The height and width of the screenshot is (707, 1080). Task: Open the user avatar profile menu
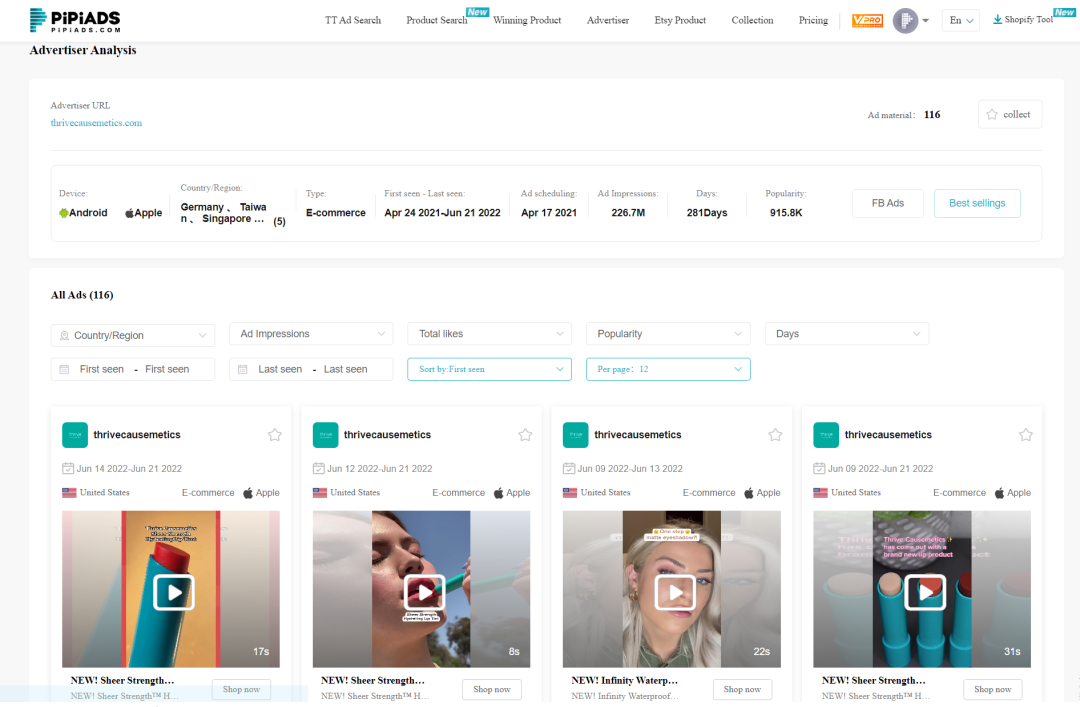[x=905, y=21]
